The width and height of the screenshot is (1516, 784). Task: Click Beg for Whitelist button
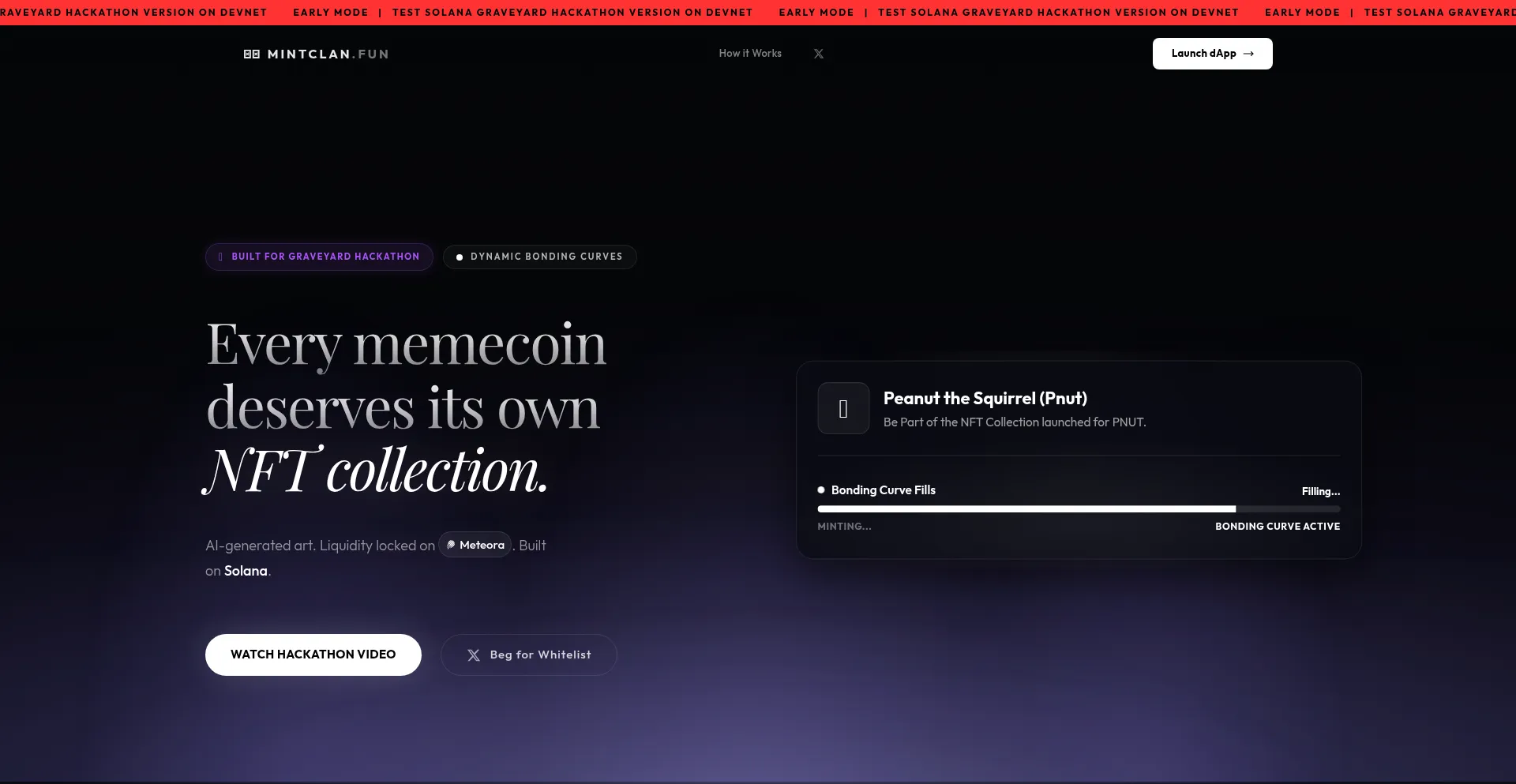coord(529,655)
